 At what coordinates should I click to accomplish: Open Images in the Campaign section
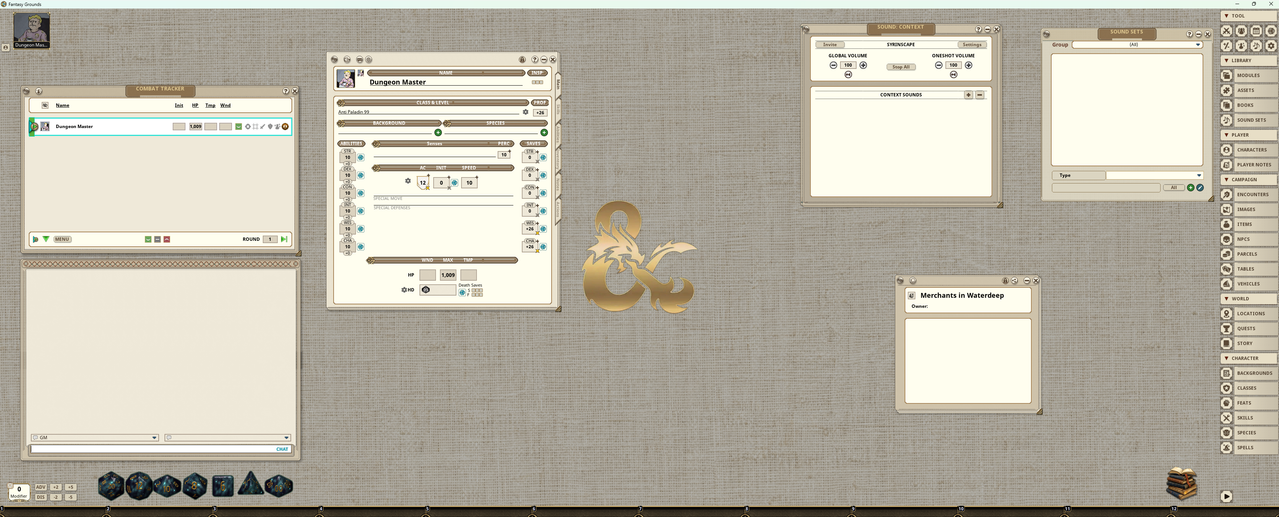point(1249,209)
